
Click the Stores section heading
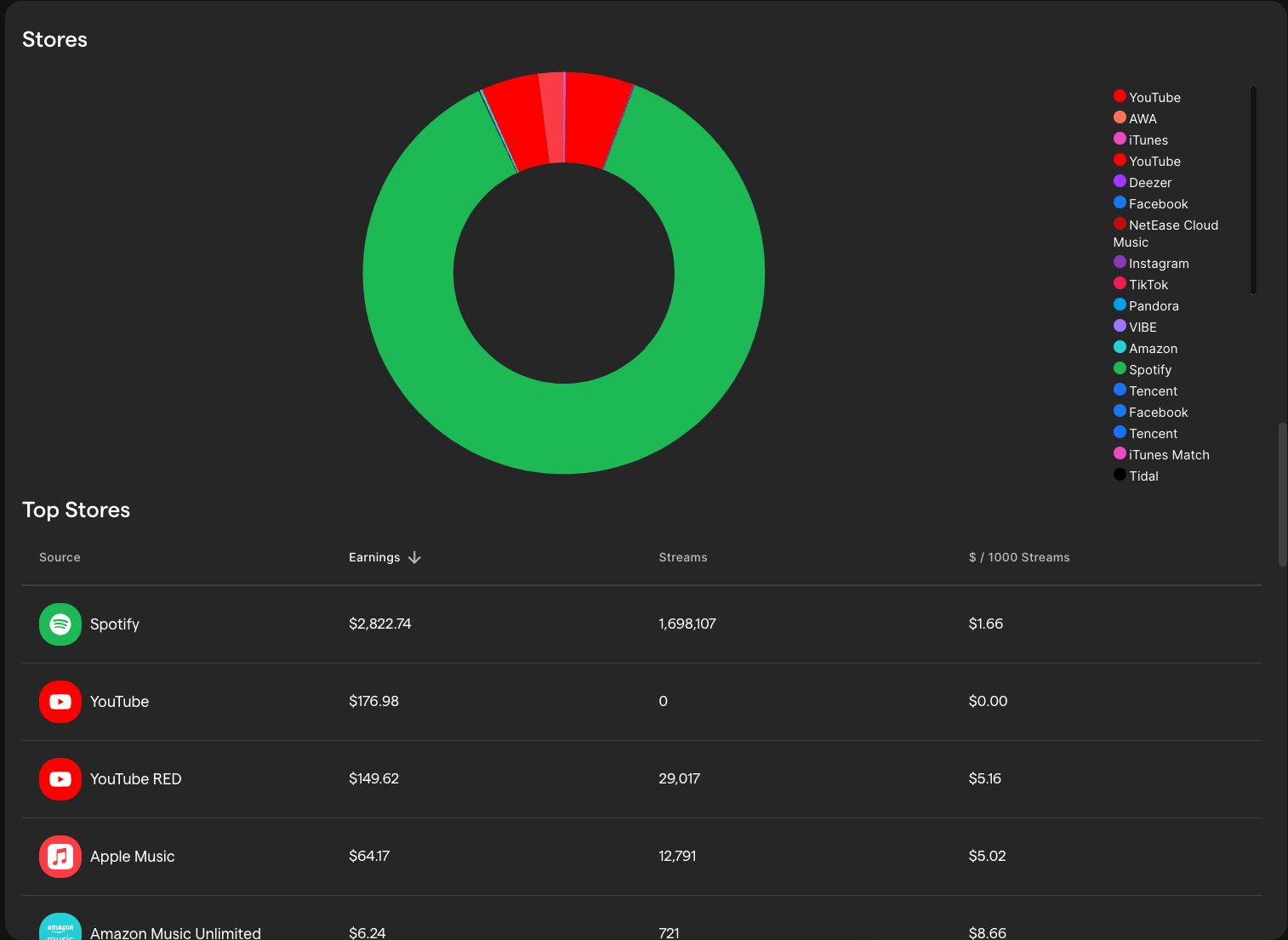[54, 39]
